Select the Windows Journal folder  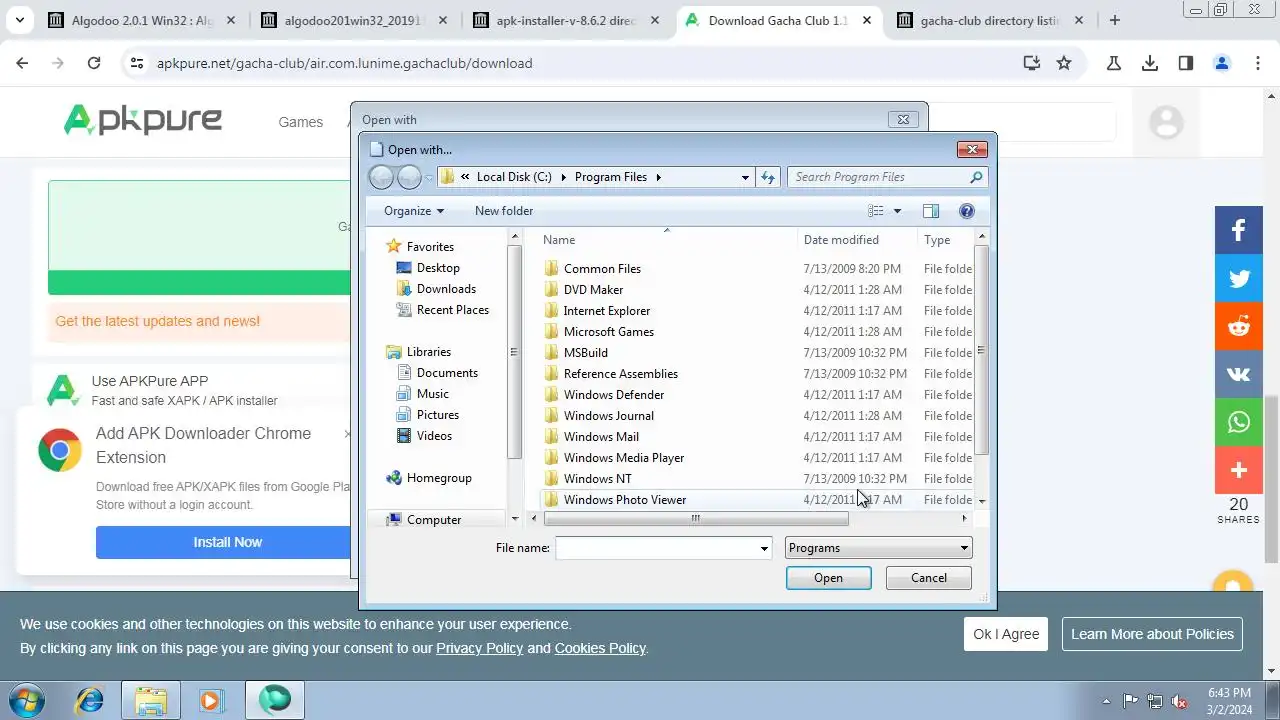pyautogui.click(x=608, y=416)
